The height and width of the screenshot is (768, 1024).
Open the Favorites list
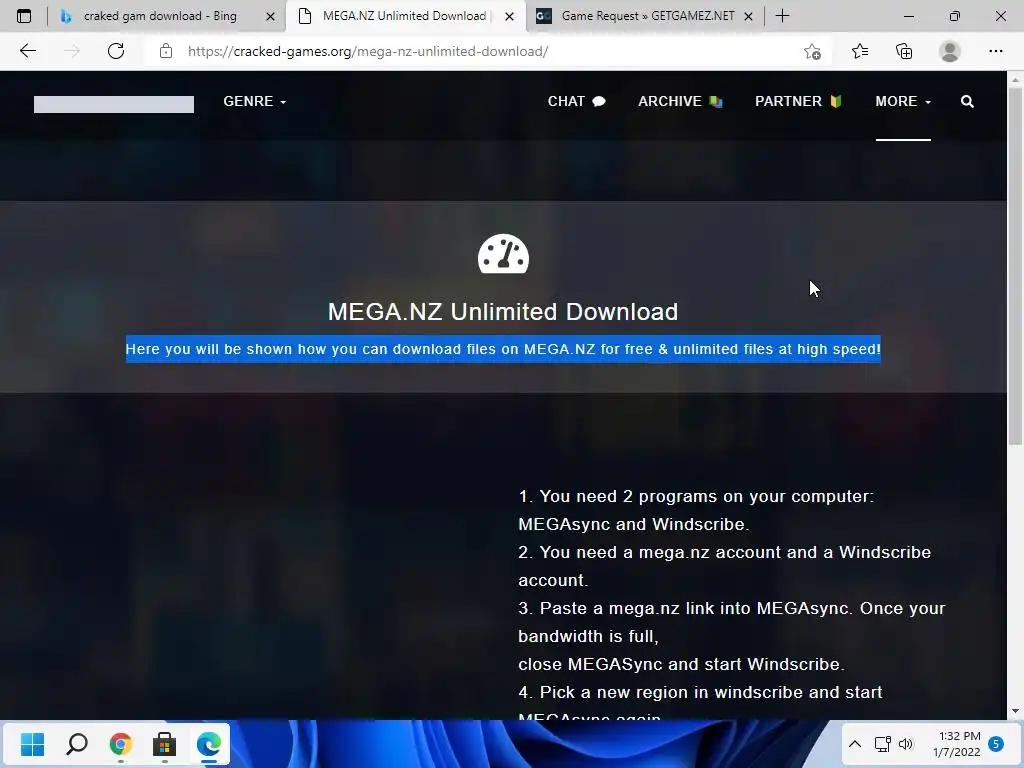click(x=859, y=51)
